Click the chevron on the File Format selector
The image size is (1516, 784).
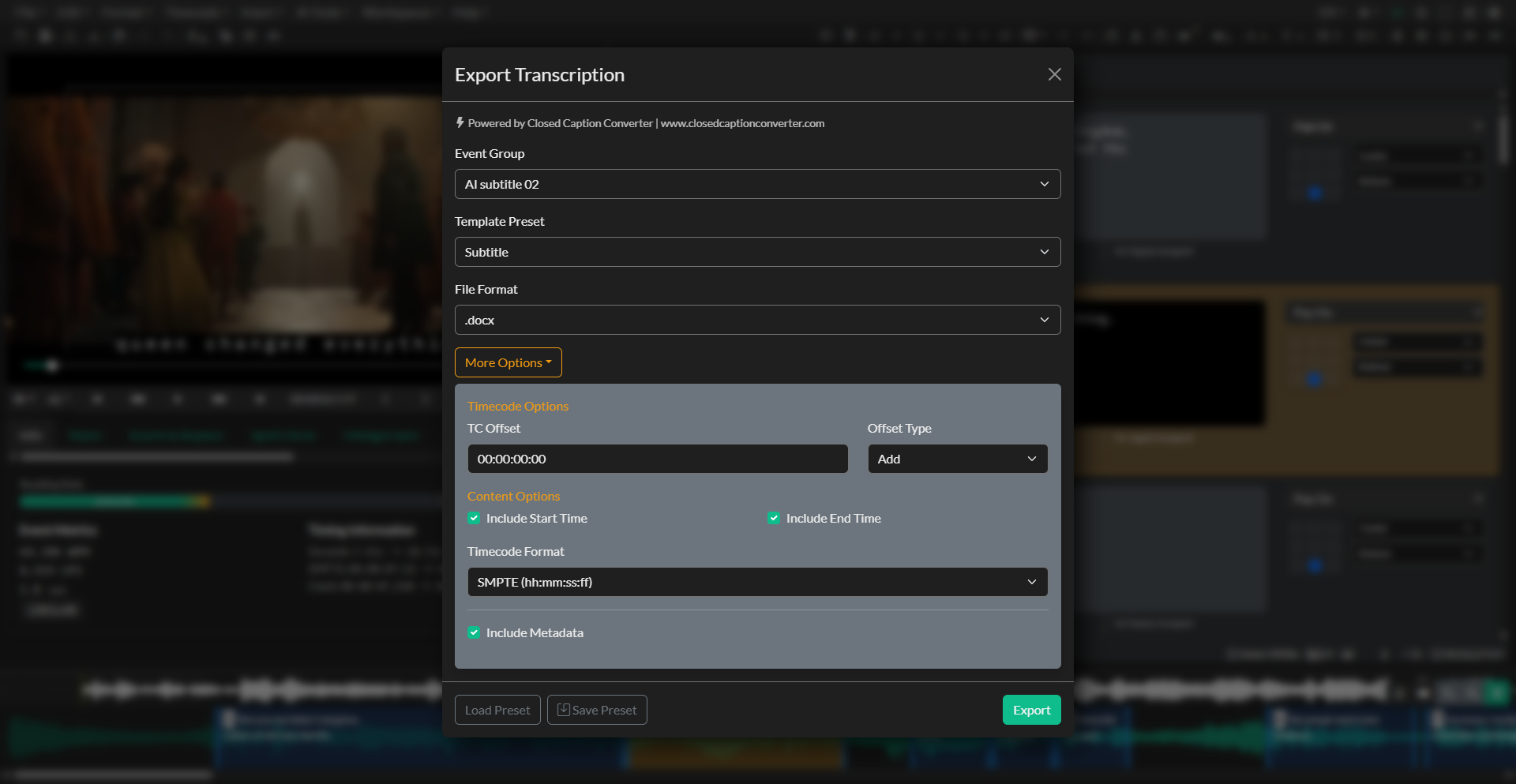pos(1044,320)
